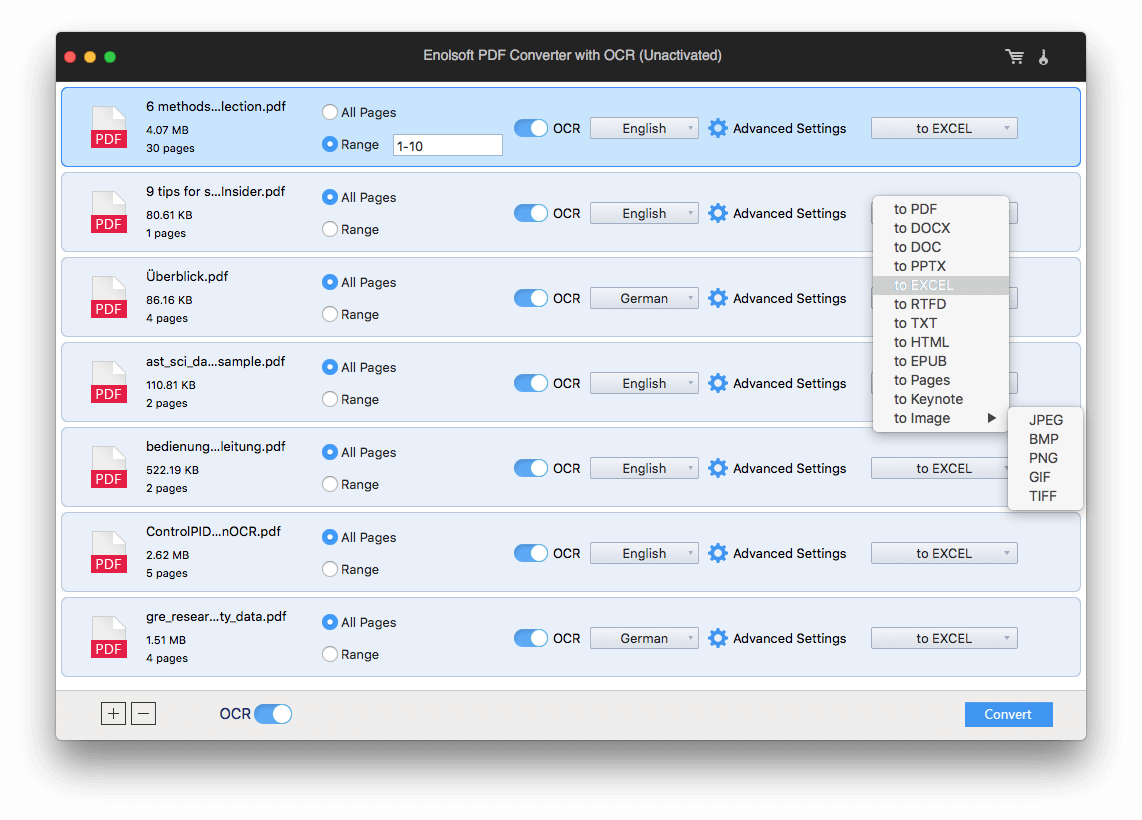Select PNG image format in submenu

pyautogui.click(x=1046, y=458)
